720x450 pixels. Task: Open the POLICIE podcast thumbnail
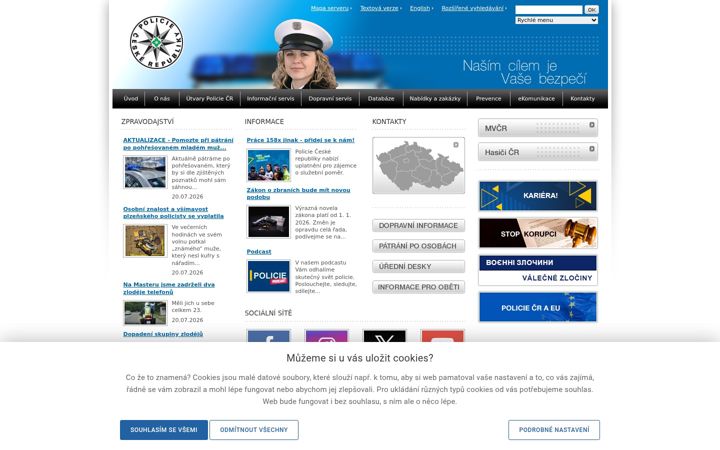[269, 276]
